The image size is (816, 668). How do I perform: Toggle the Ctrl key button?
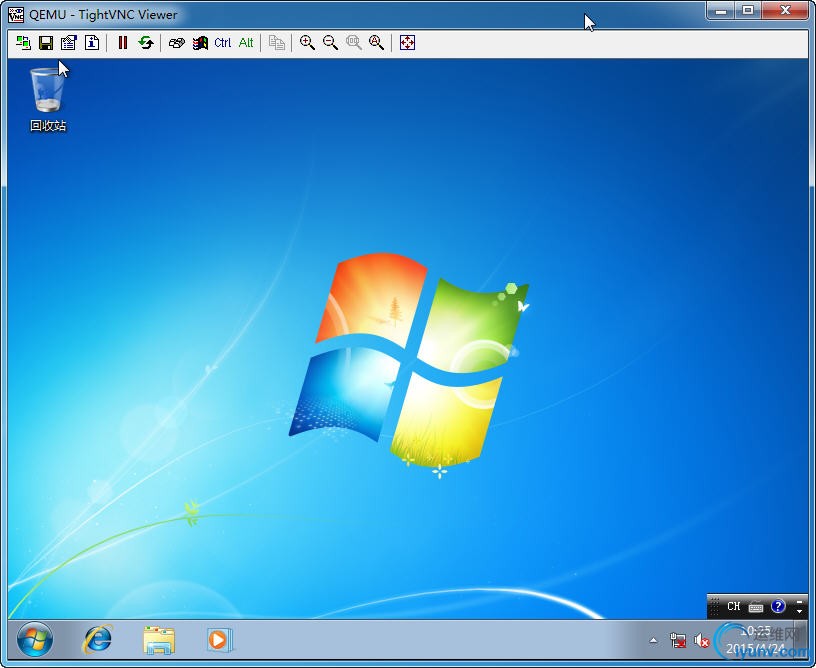pyautogui.click(x=223, y=43)
